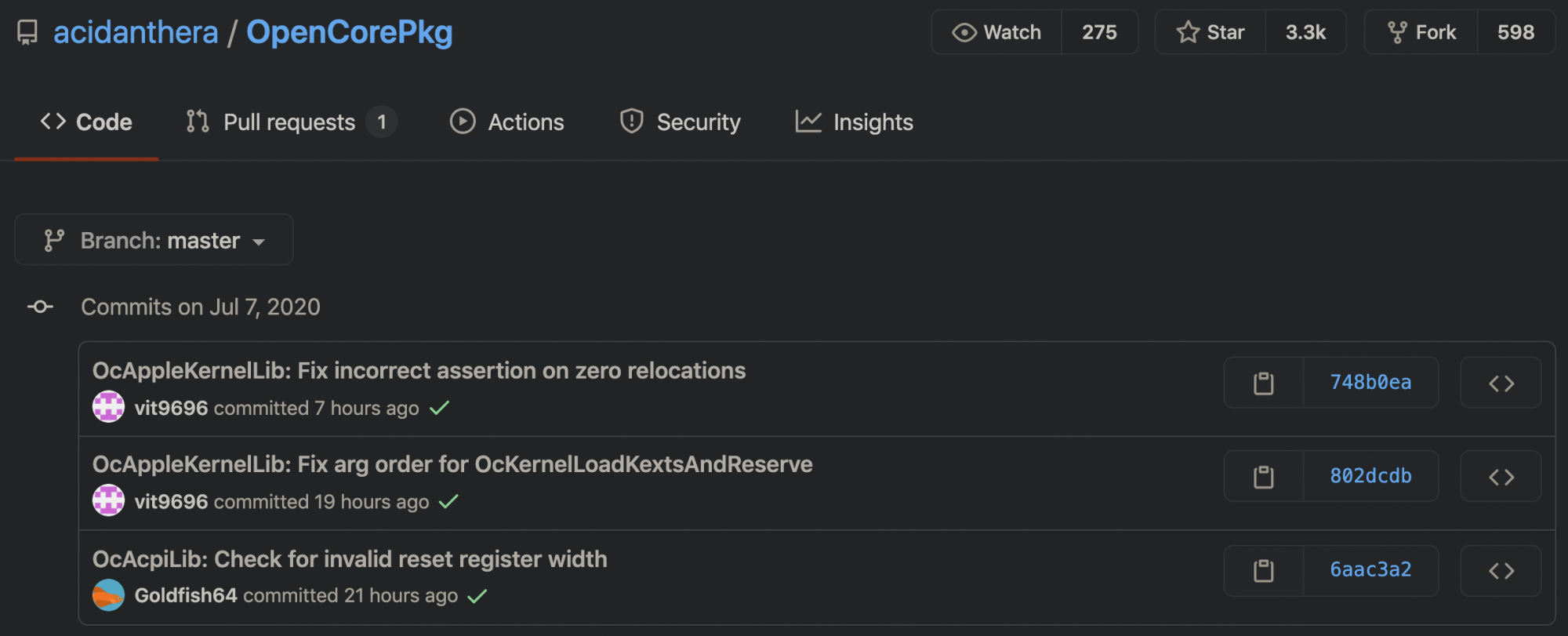This screenshot has height=636, width=1568.
Task: Open the Branch: master dropdown
Action: (154, 240)
